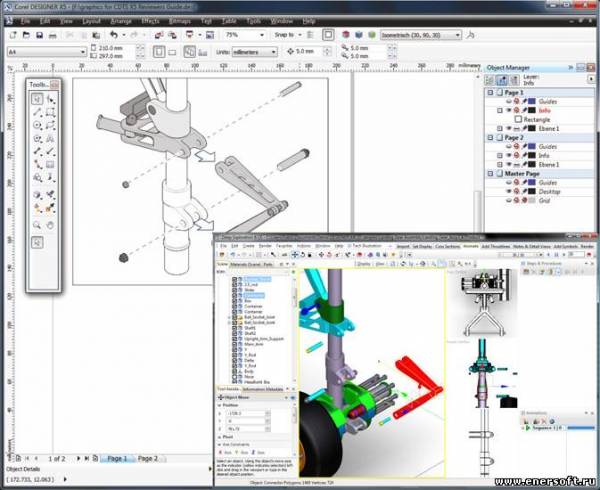This screenshot has height=490, width=600.
Task: Undo the last action in Corel DESIGNER
Action: [114, 35]
